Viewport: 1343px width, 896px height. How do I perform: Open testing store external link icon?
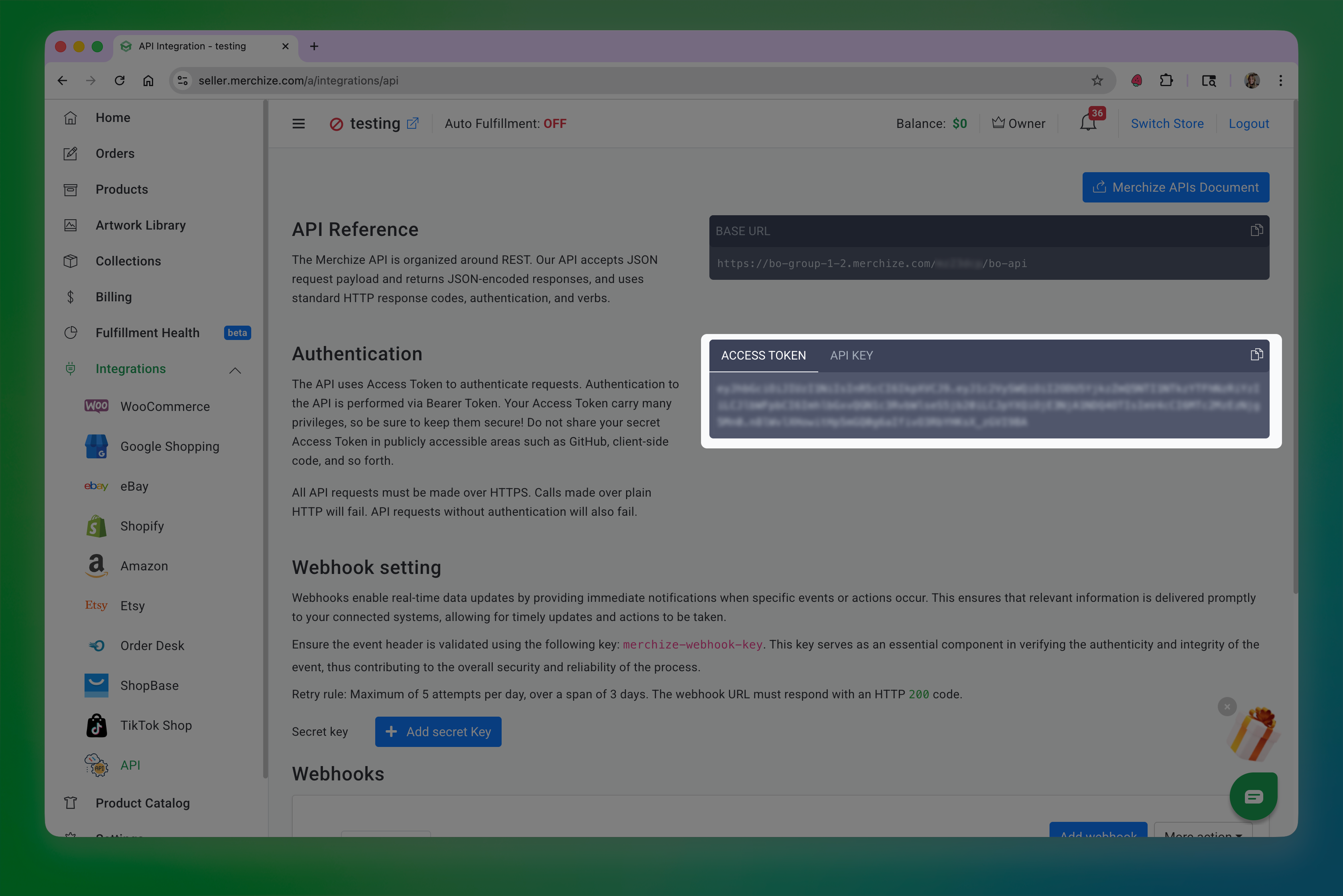(x=413, y=124)
